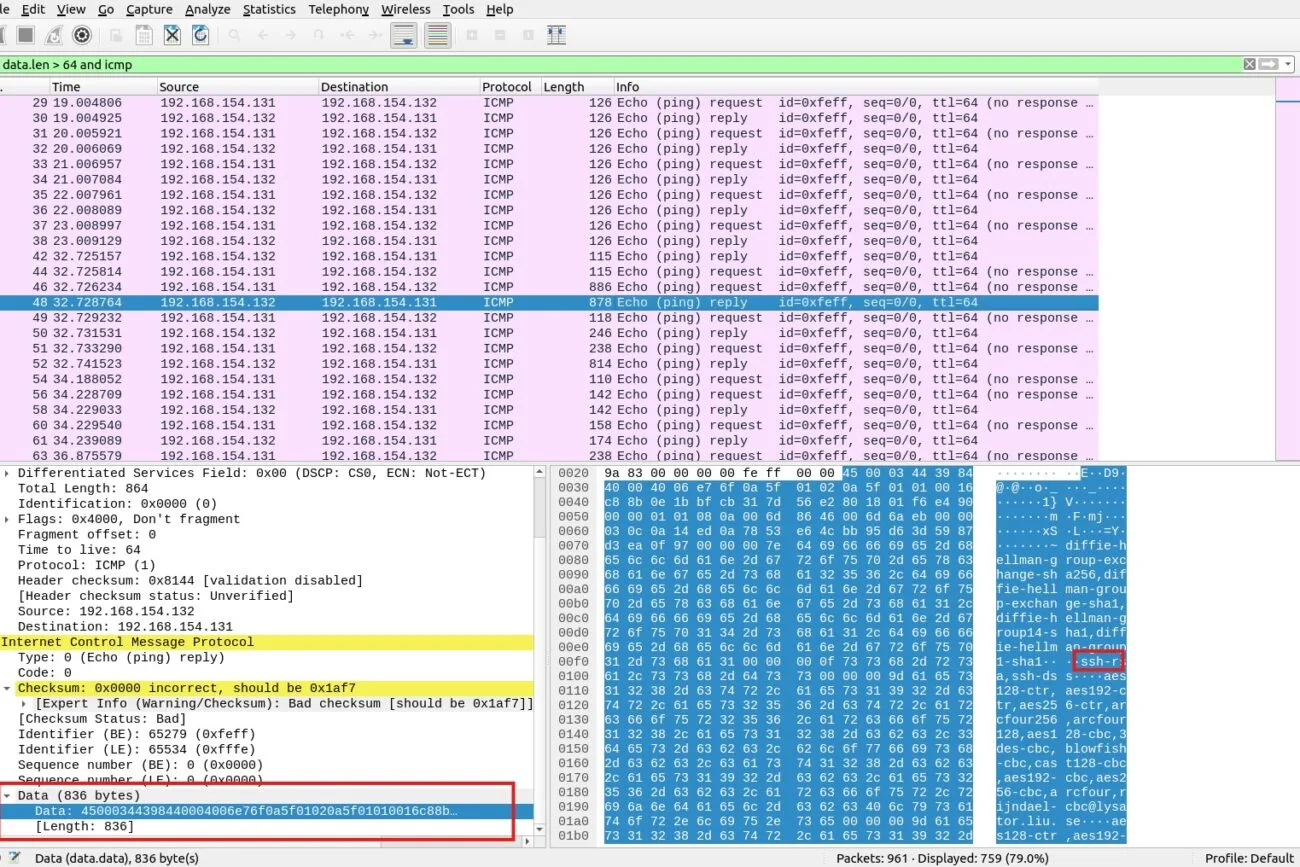This screenshot has width=1300, height=867.
Task: Expand the Differentiated Services Field row
Action: 8,473
